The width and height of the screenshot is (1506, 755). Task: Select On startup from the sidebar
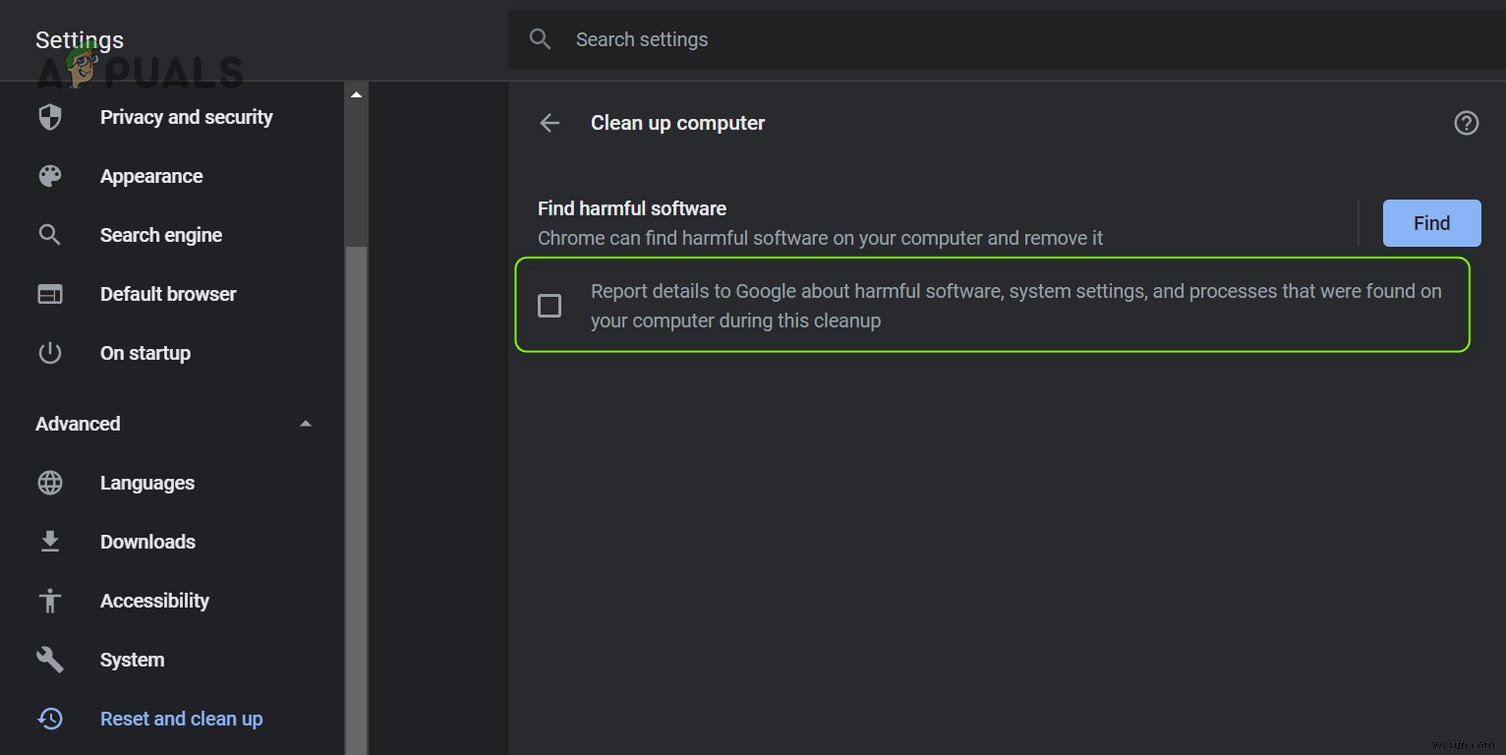pyautogui.click(x=145, y=352)
